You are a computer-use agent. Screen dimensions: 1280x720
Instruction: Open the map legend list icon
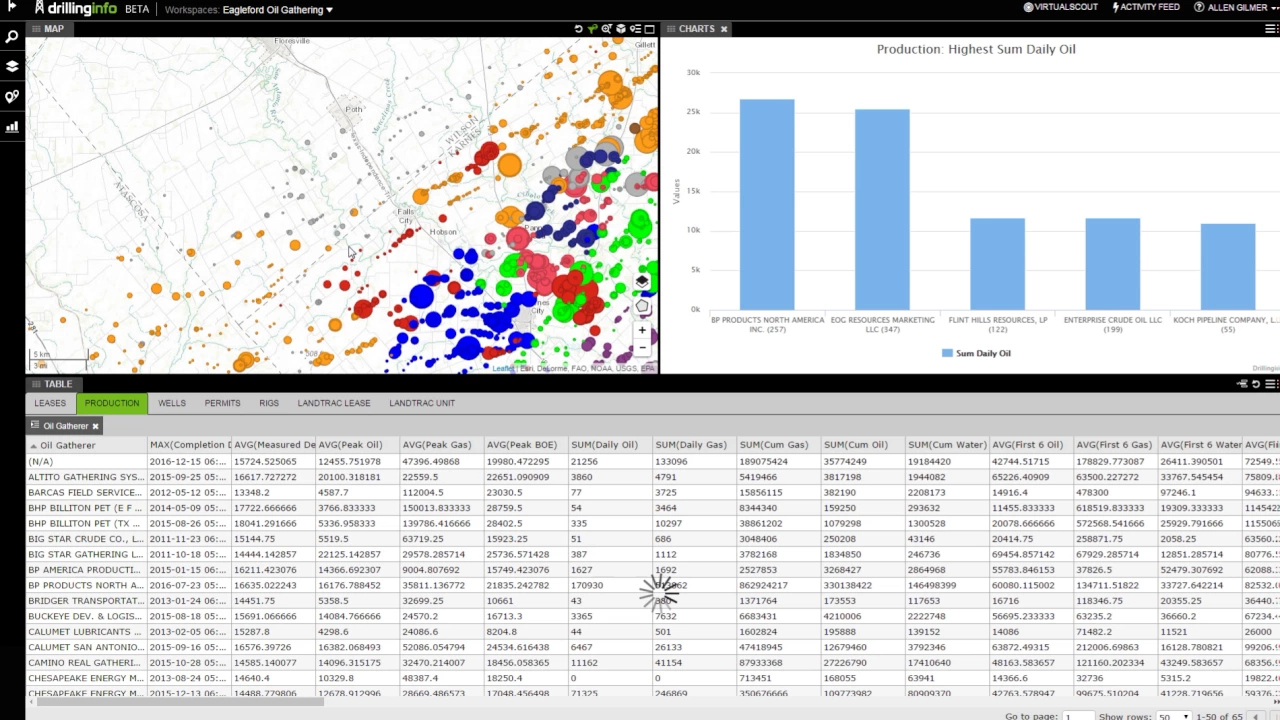pyautogui.click(x=635, y=29)
